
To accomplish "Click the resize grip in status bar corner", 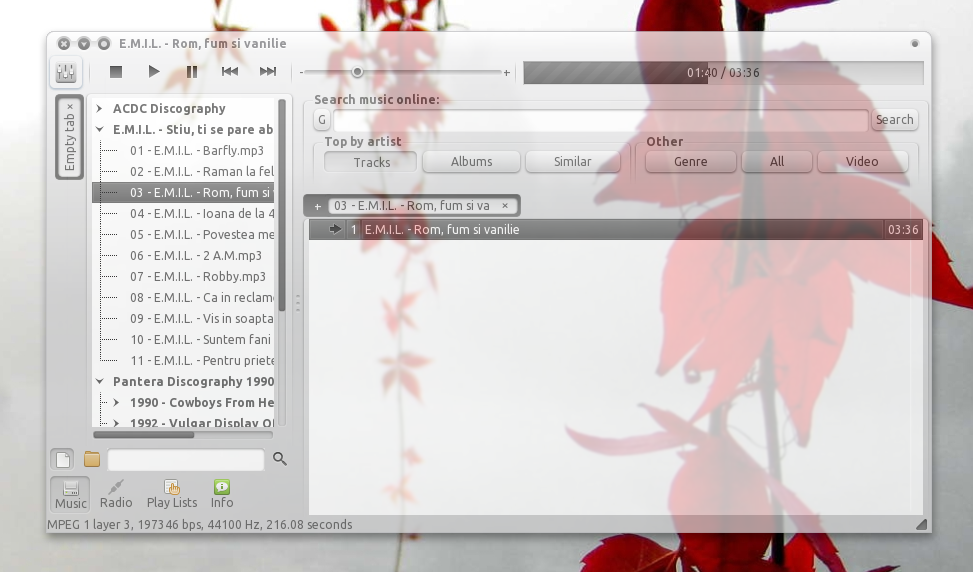I will pyautogui.click(x=921, y=525).
